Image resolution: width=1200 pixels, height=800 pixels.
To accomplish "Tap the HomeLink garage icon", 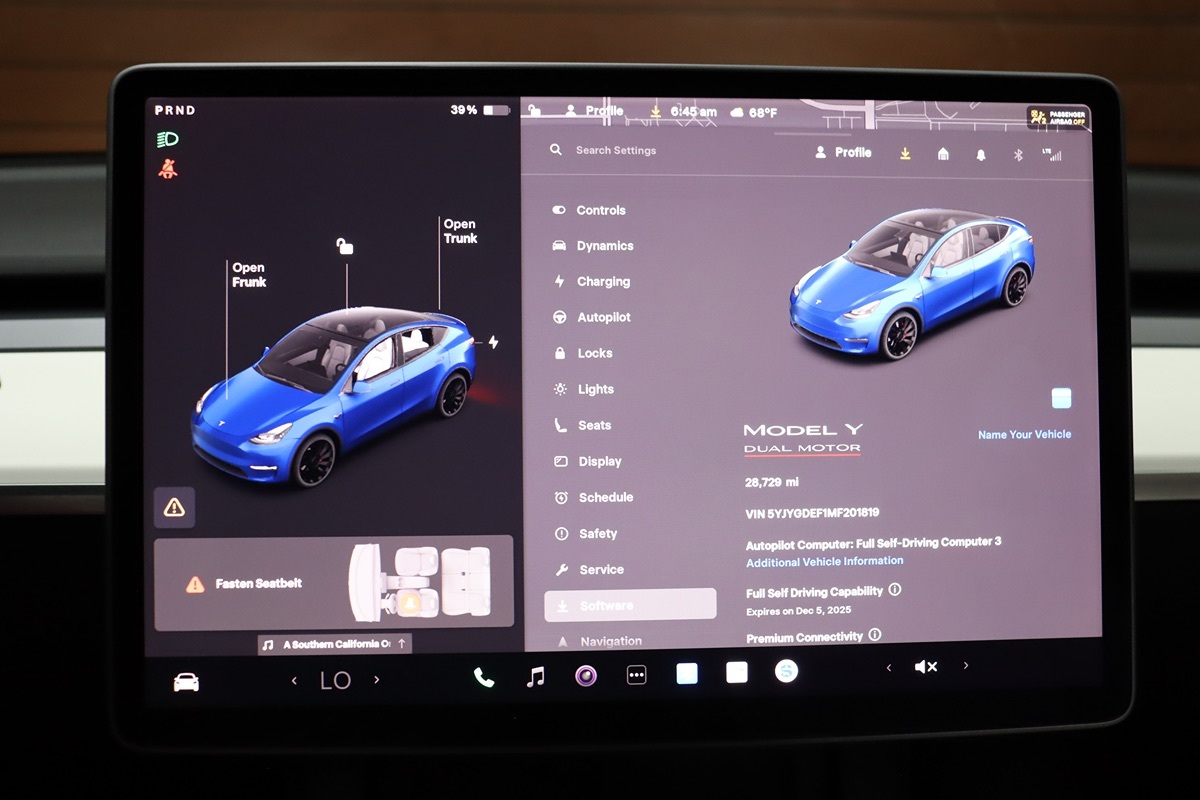I will pyautogui.click(x=943, y=154).
